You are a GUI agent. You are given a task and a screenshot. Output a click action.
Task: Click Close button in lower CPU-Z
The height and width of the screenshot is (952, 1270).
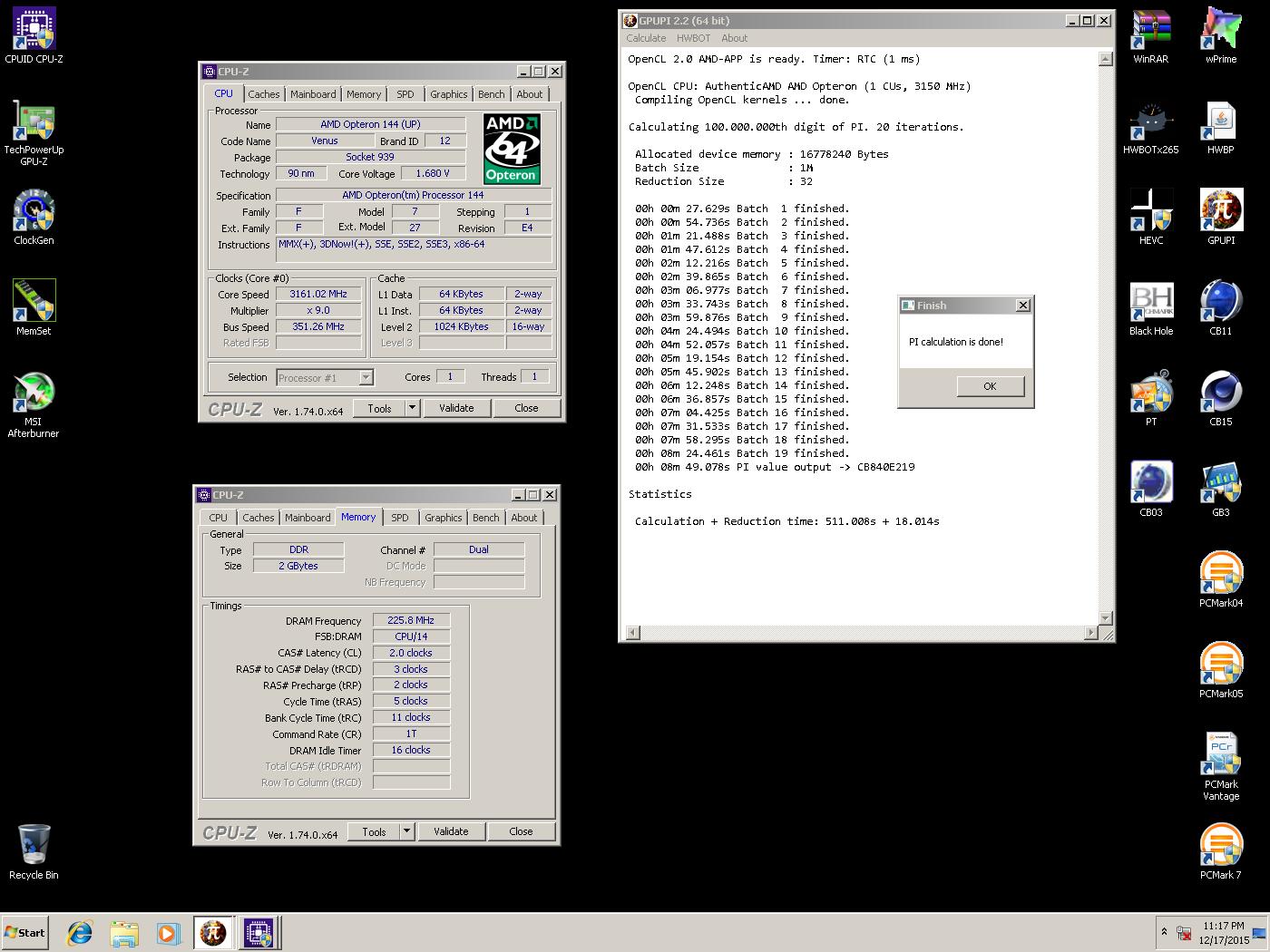click(521, 831)
